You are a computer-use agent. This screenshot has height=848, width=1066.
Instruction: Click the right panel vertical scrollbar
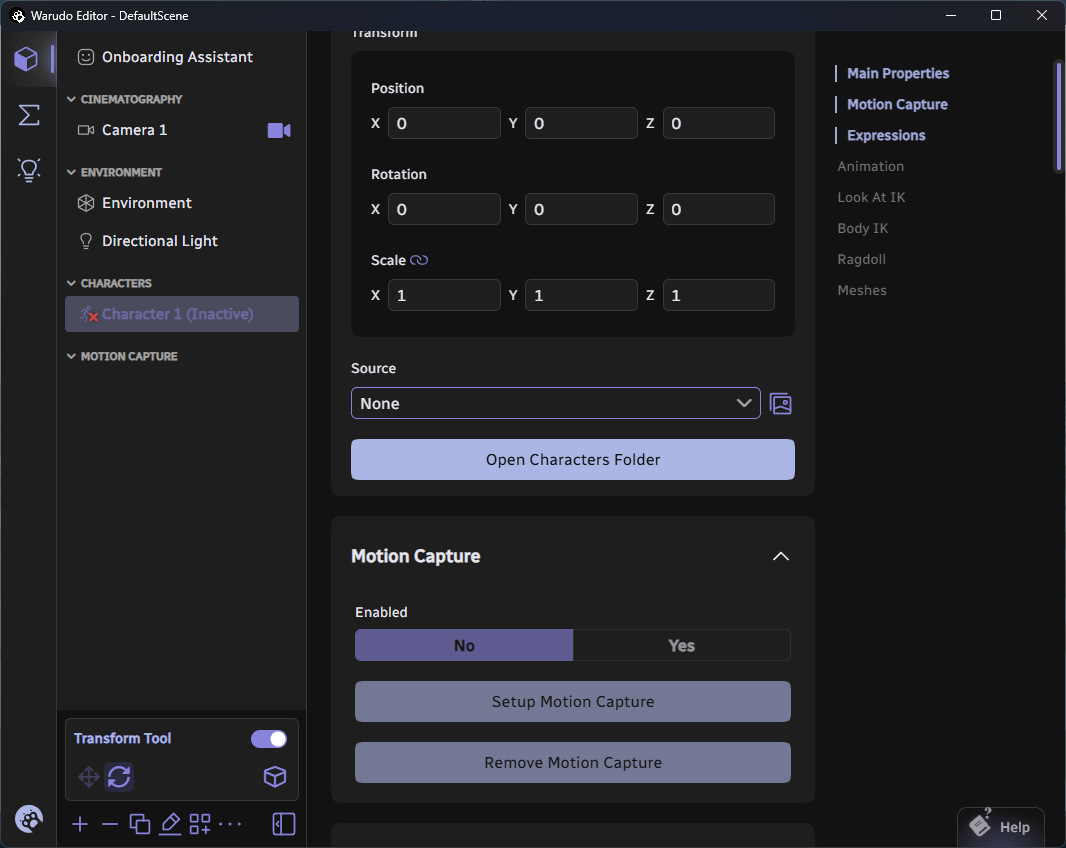click(1058, 116)
